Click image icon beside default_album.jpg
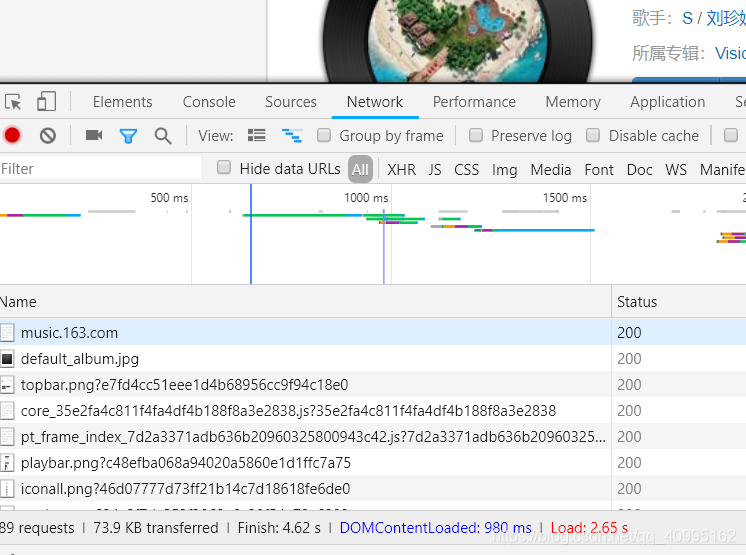Image resolution: width=746 pixels, height=555 pixels. point(7,359)
